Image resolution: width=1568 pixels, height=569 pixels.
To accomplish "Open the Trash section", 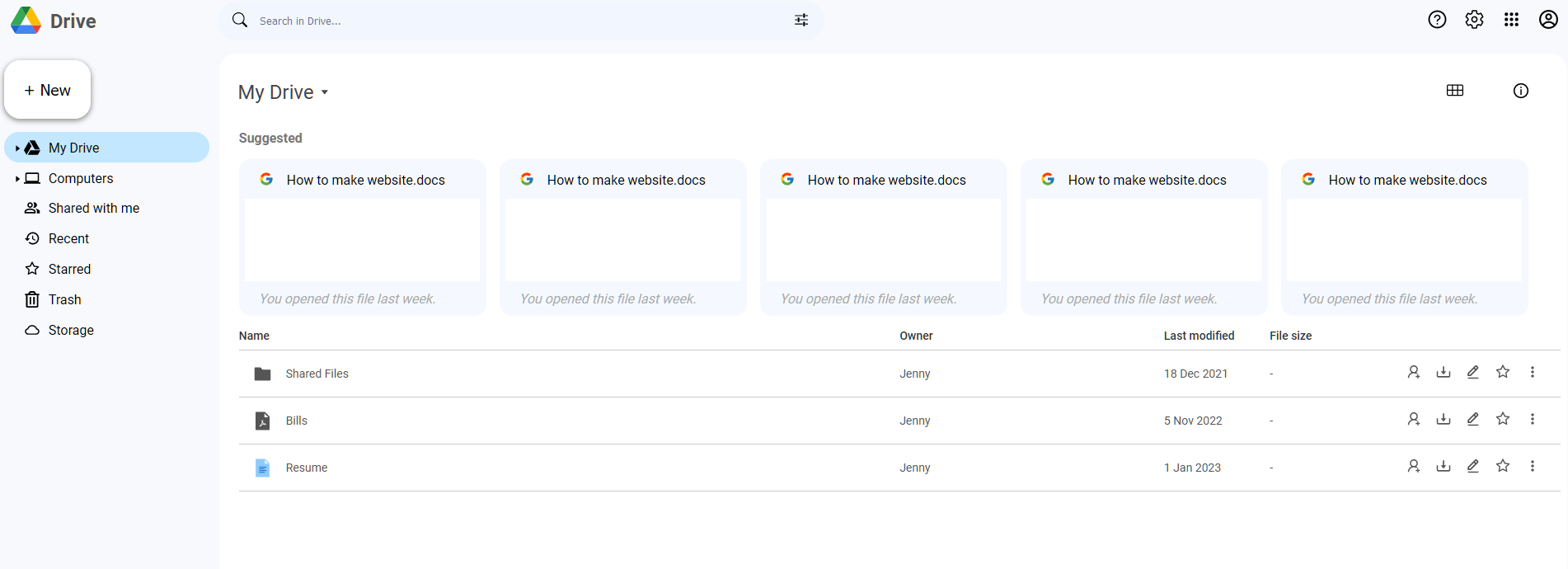I will click(x=64, y=300).
